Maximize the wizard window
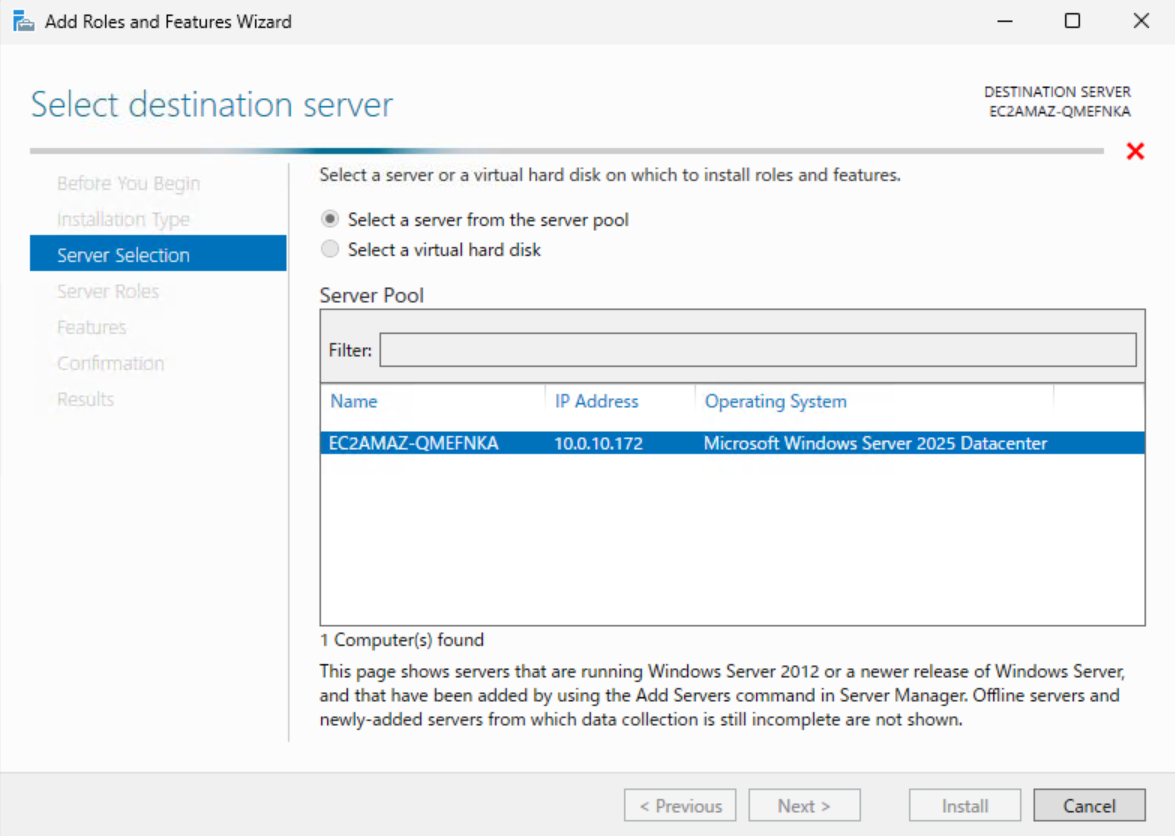 tap(1072, 21)
